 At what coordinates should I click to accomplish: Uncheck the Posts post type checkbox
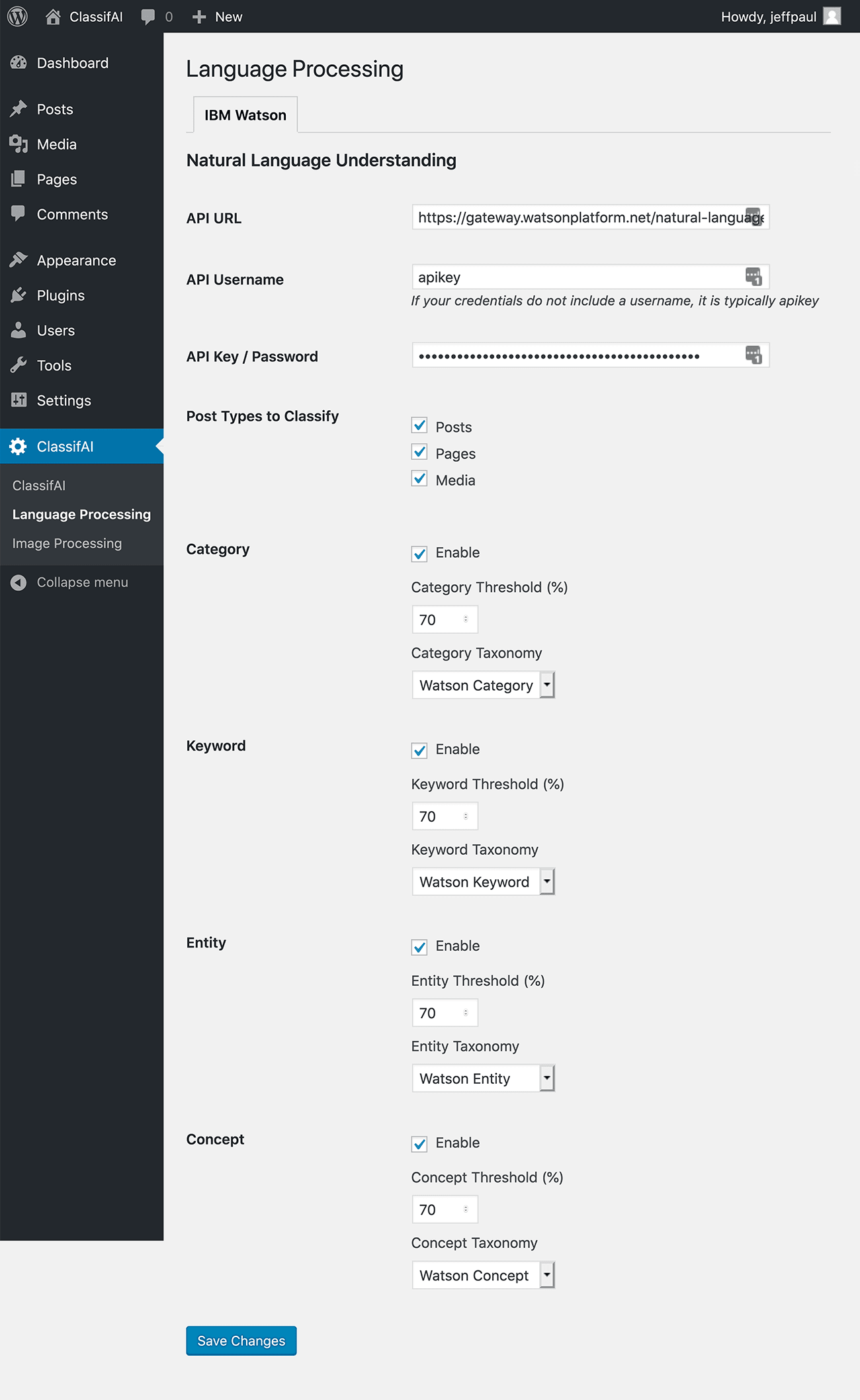[419, 425]
